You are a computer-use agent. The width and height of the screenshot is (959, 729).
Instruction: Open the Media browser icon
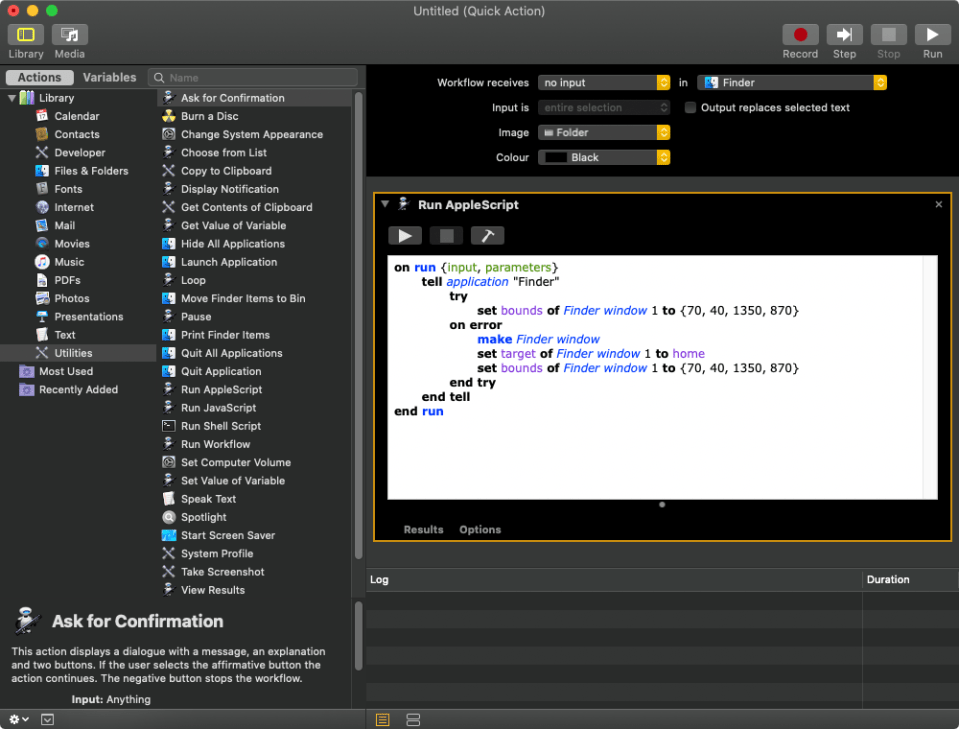(x=70, y=36)
